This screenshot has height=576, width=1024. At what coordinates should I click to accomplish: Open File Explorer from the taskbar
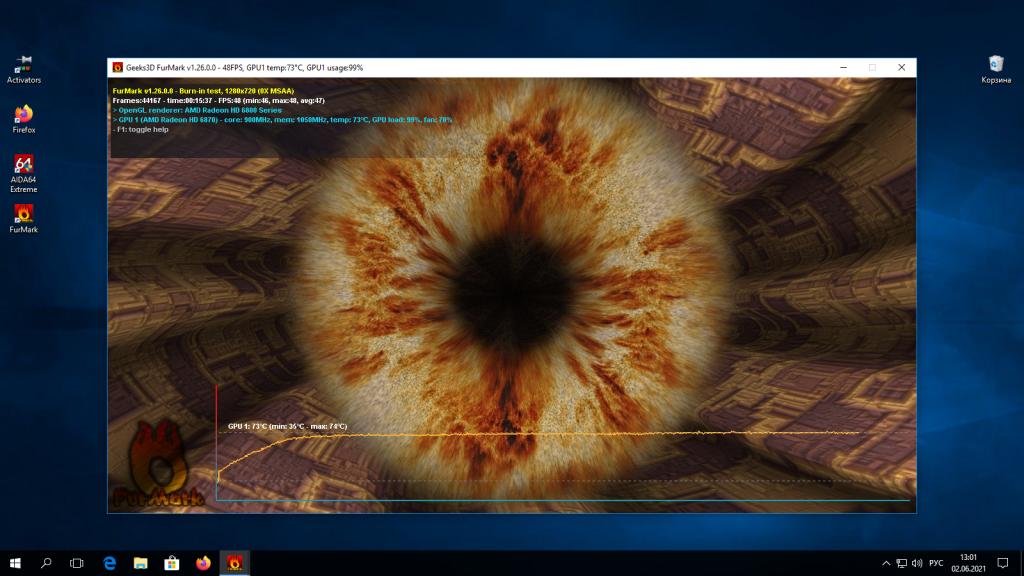point(140,563)
